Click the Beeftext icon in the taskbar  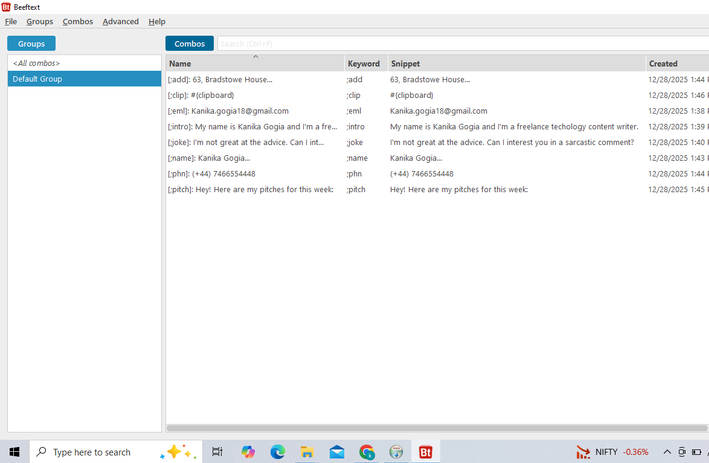click(x=426, y=452)
